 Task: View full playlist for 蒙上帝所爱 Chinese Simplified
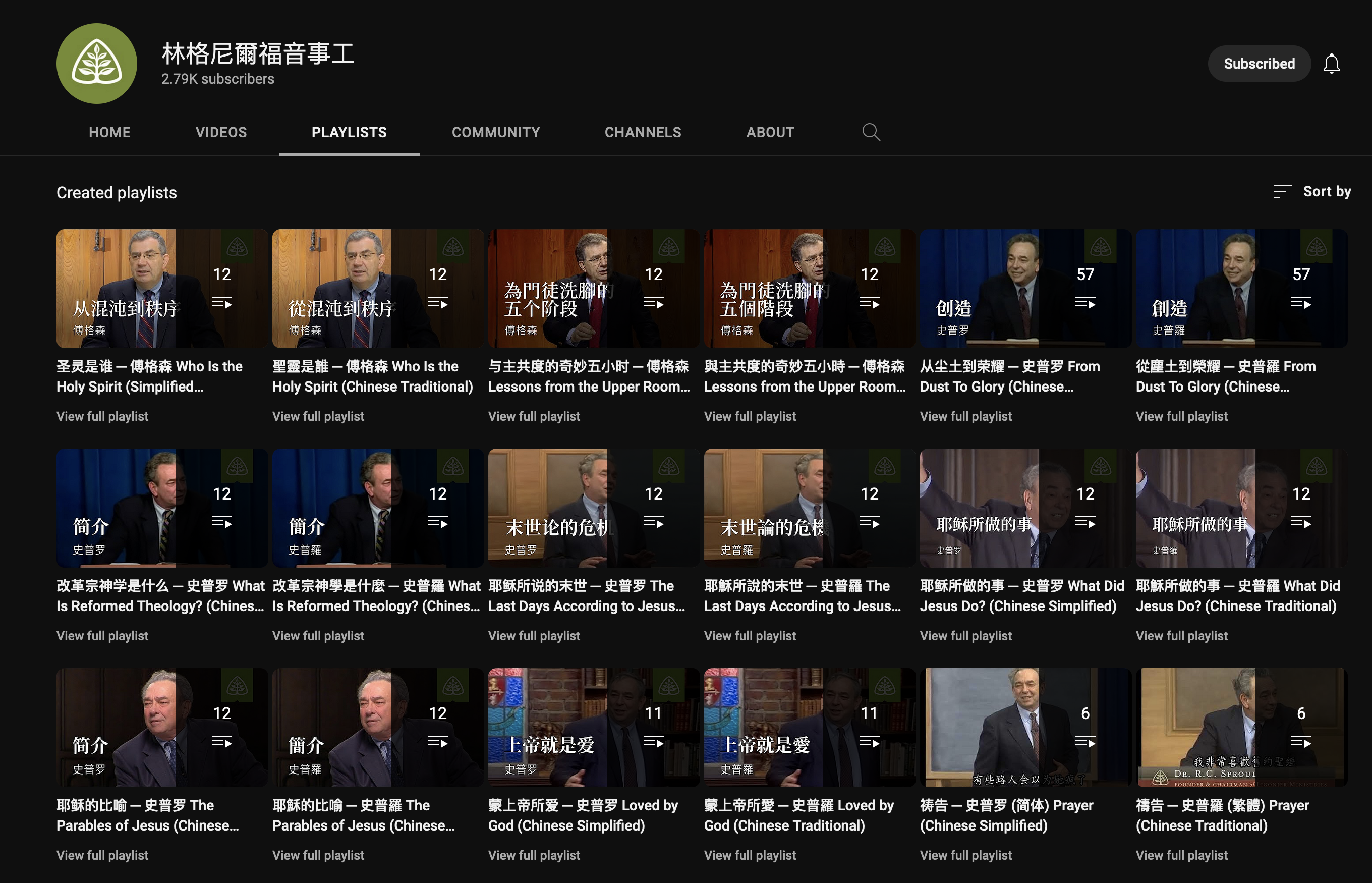534,856
